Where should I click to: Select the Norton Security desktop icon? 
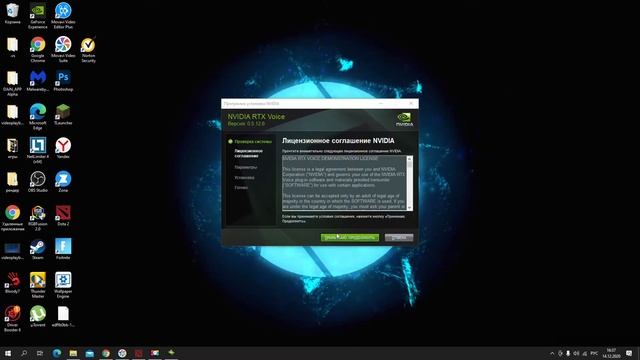point(88,49)
